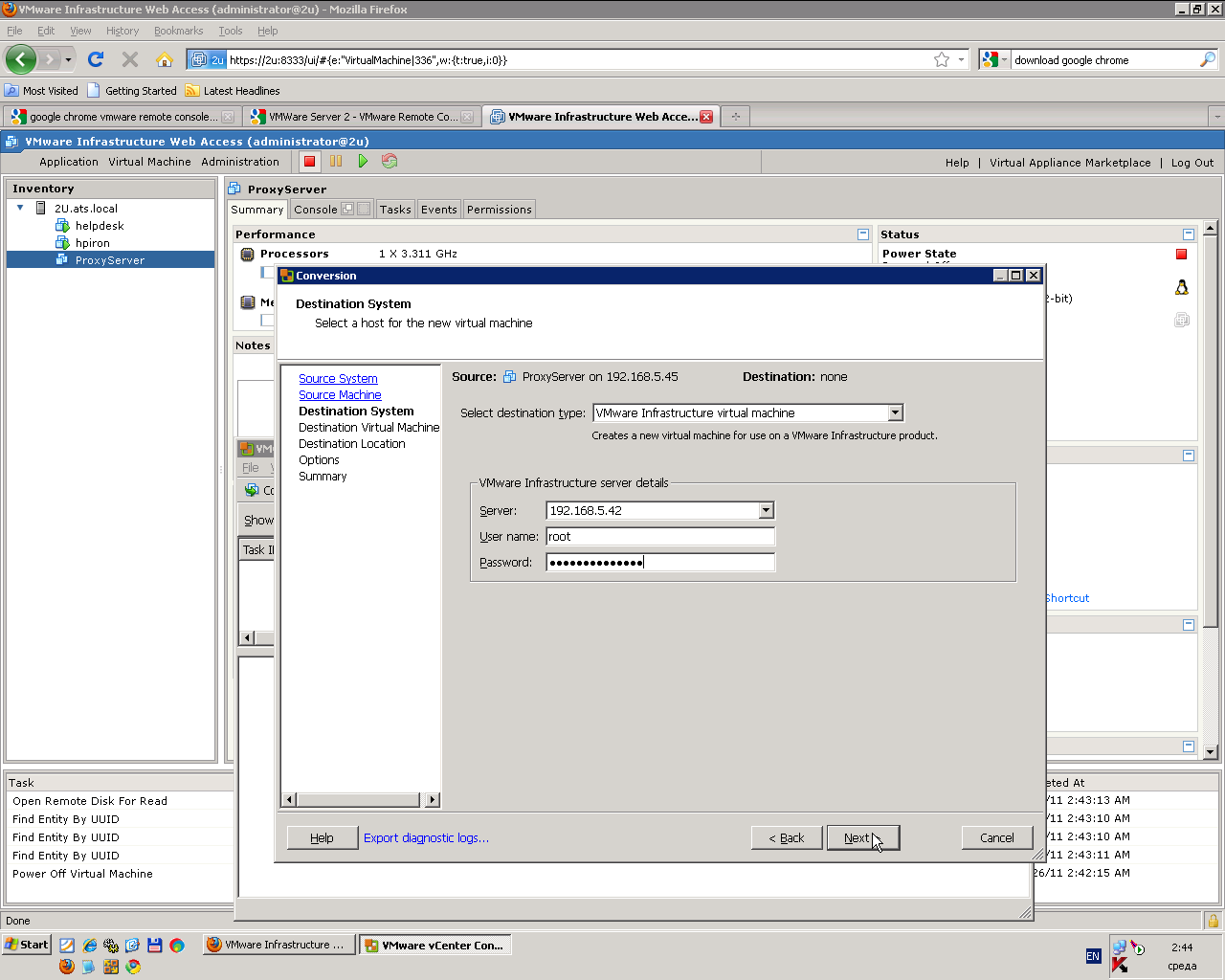Click the Firefox Home icon

pos(165,59)
